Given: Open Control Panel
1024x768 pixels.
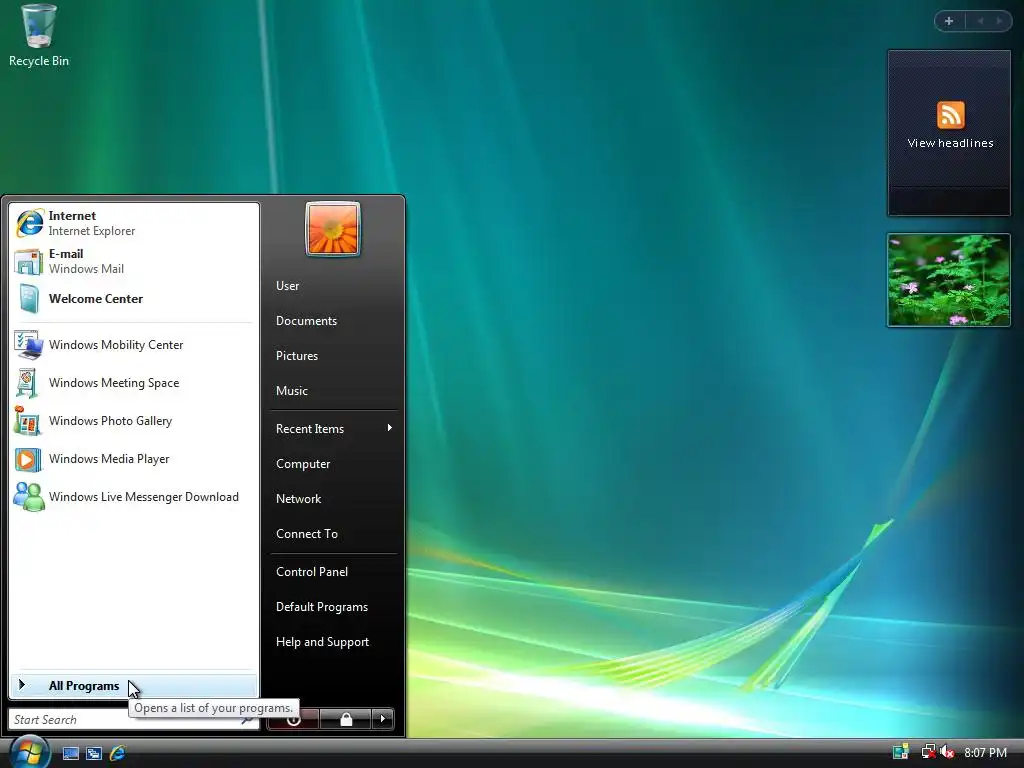Looking at the screenshot, I should point(333,571).
